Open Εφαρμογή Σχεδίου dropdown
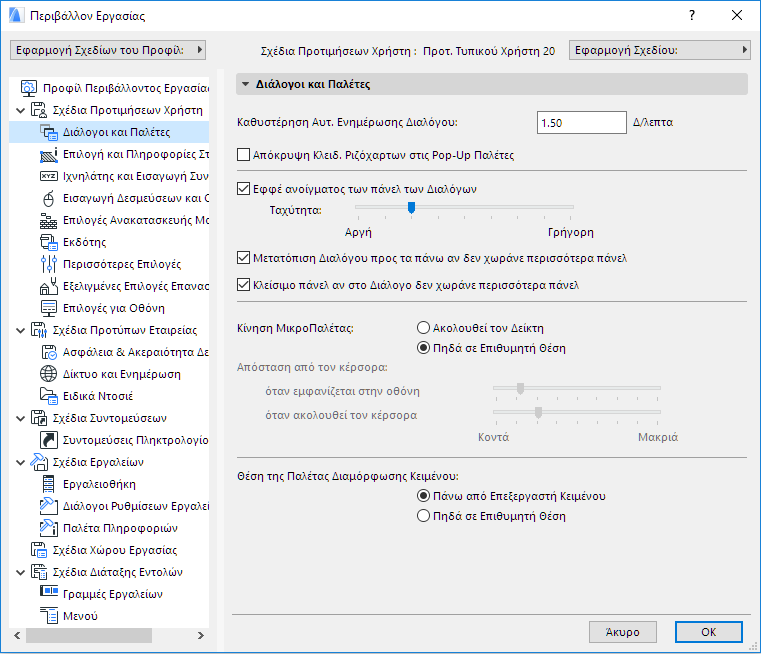This screenshot has width=761, height=654. tap(660, 50)
